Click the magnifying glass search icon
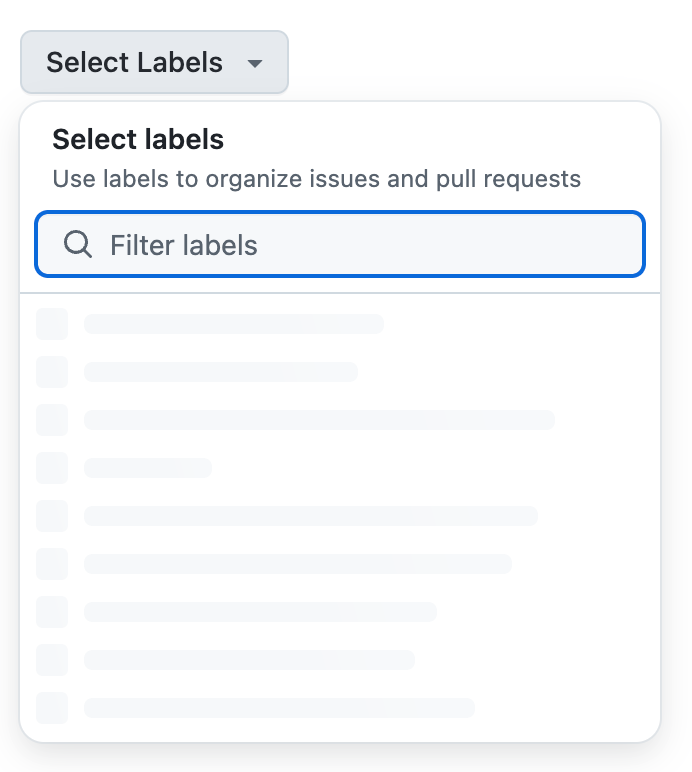The height and width of the screenshot is (772, 692). 77,245
